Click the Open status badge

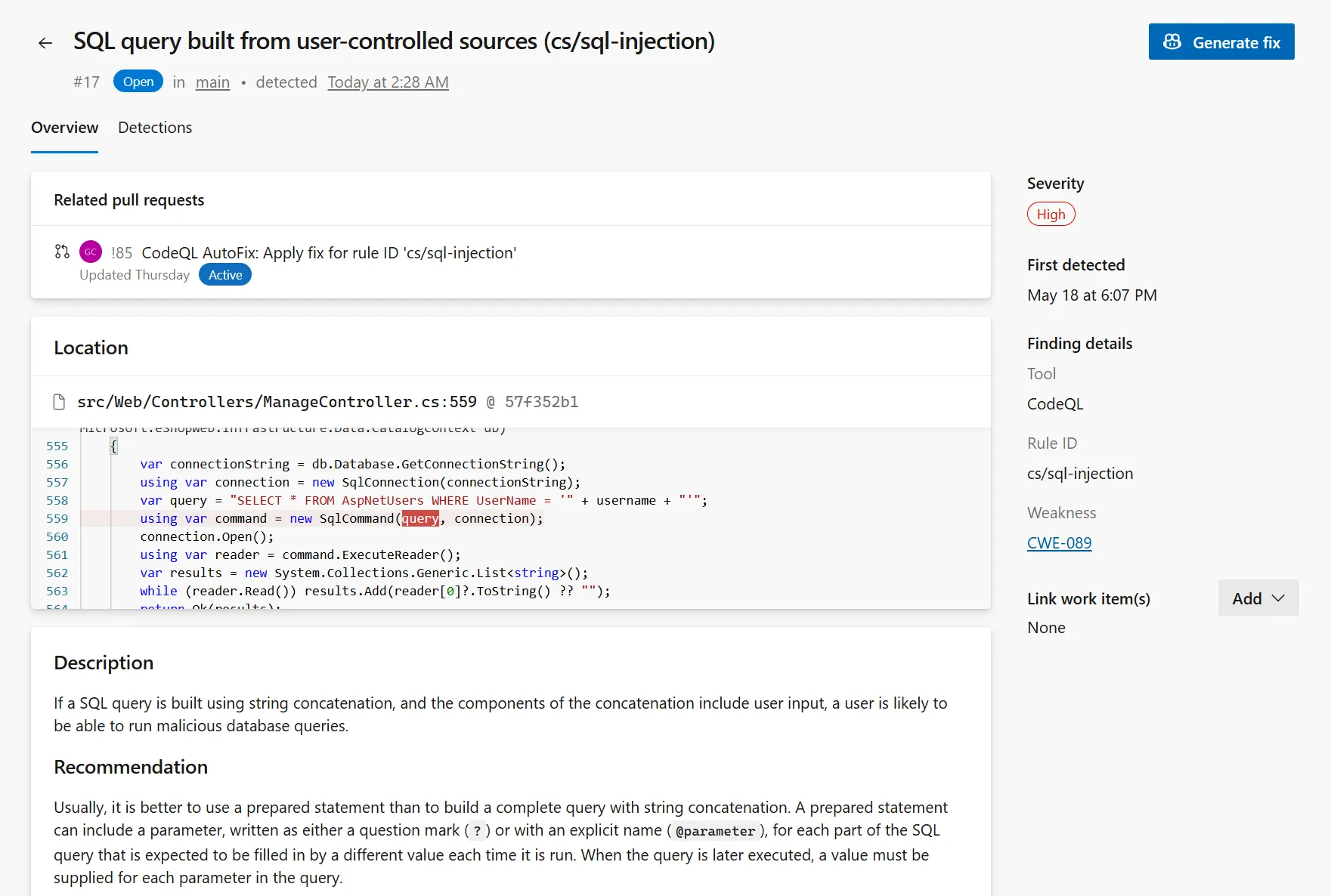(x=138, y=82)
